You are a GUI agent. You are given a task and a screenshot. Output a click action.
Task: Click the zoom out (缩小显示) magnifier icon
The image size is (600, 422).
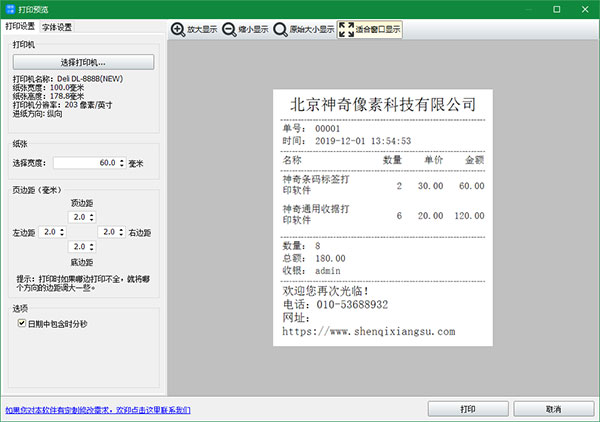tap(229, 29)
